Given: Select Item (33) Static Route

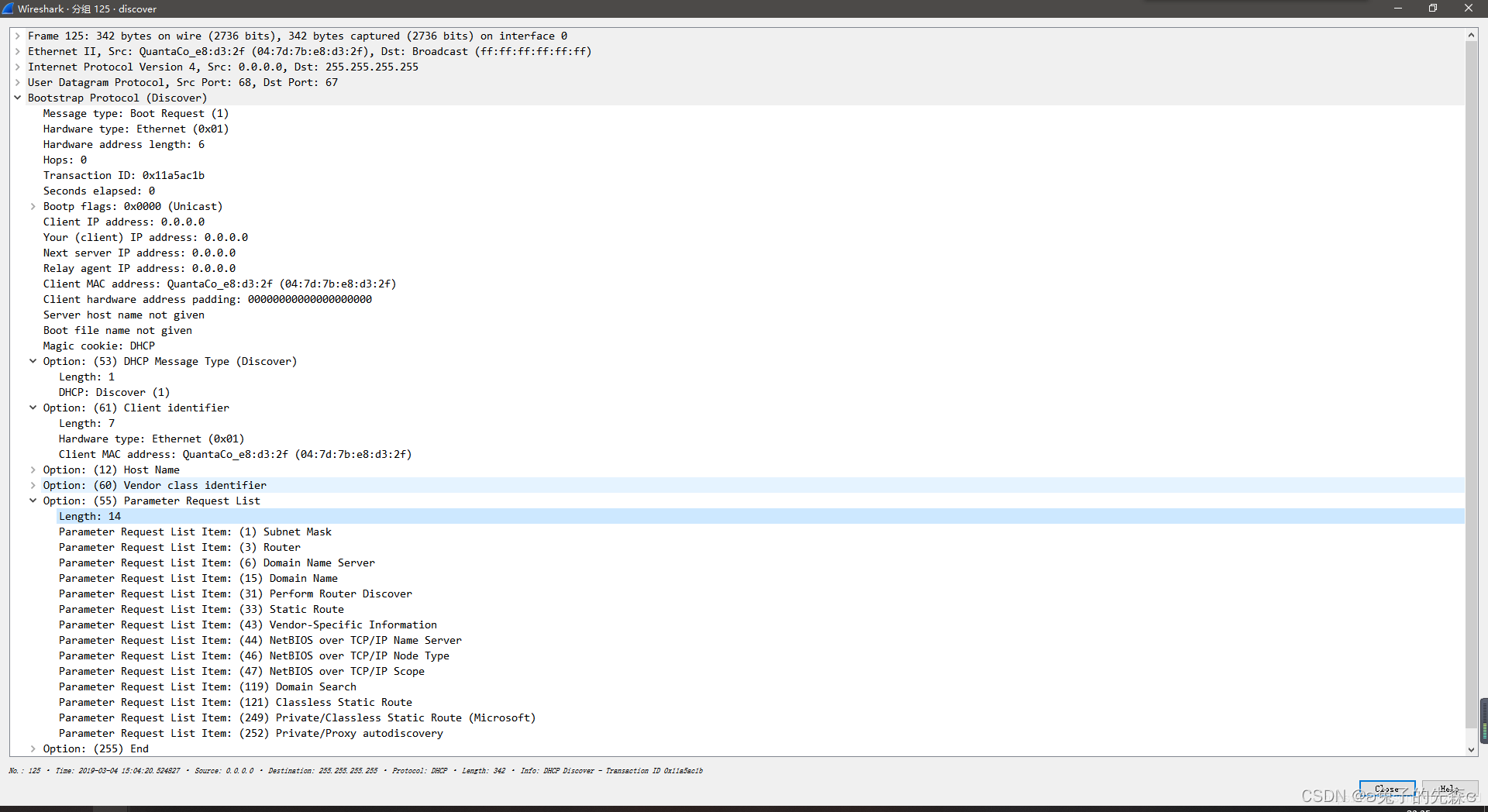Looking at the screenshot, I should click(x=201, y=609).
